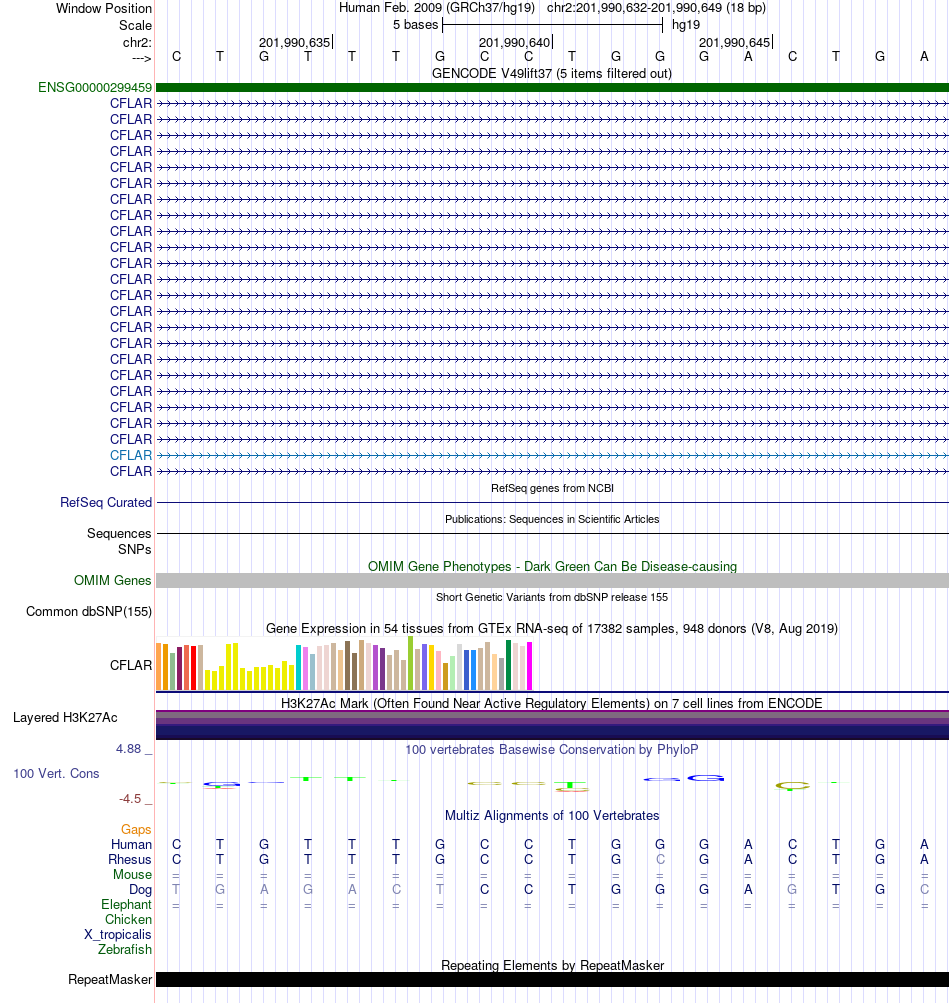The height and width of the screenshot is (1003, 950).
Task: Click the RepeatMasker track label
Action: click(x=110, y=980)
